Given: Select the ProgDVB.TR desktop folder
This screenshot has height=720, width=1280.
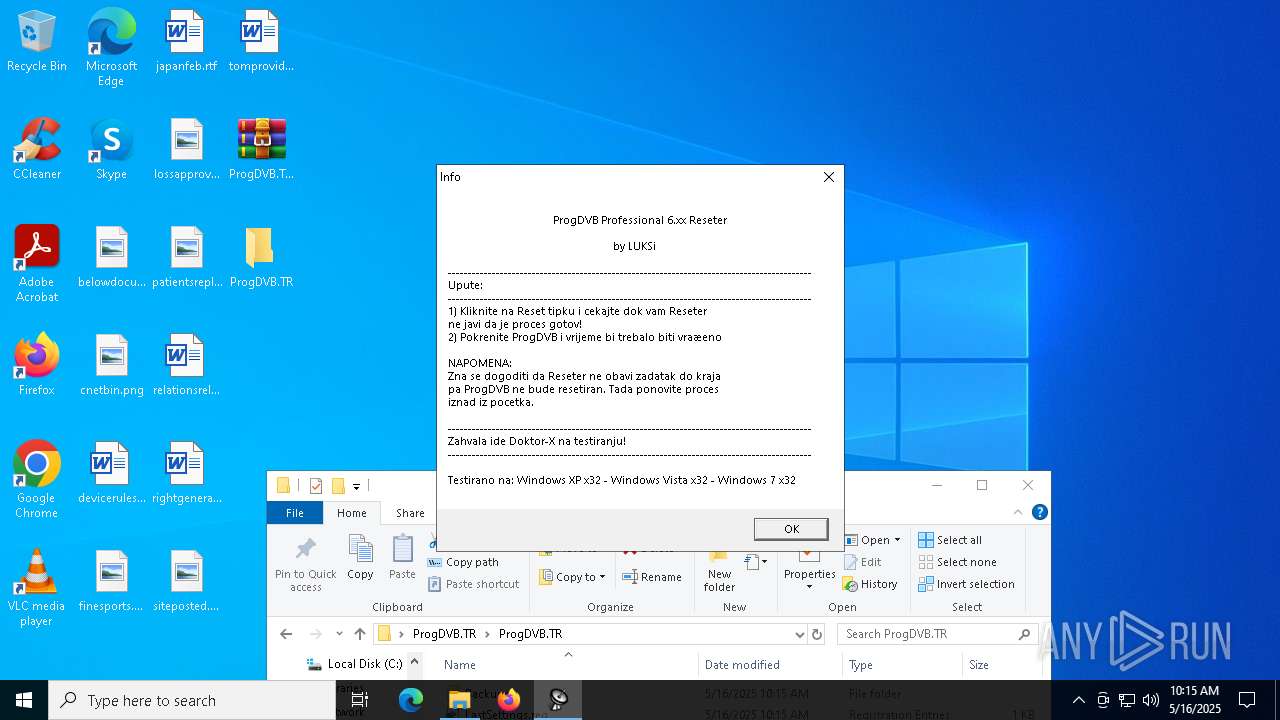Looking at the screenshot, I should tap(261, 258).
